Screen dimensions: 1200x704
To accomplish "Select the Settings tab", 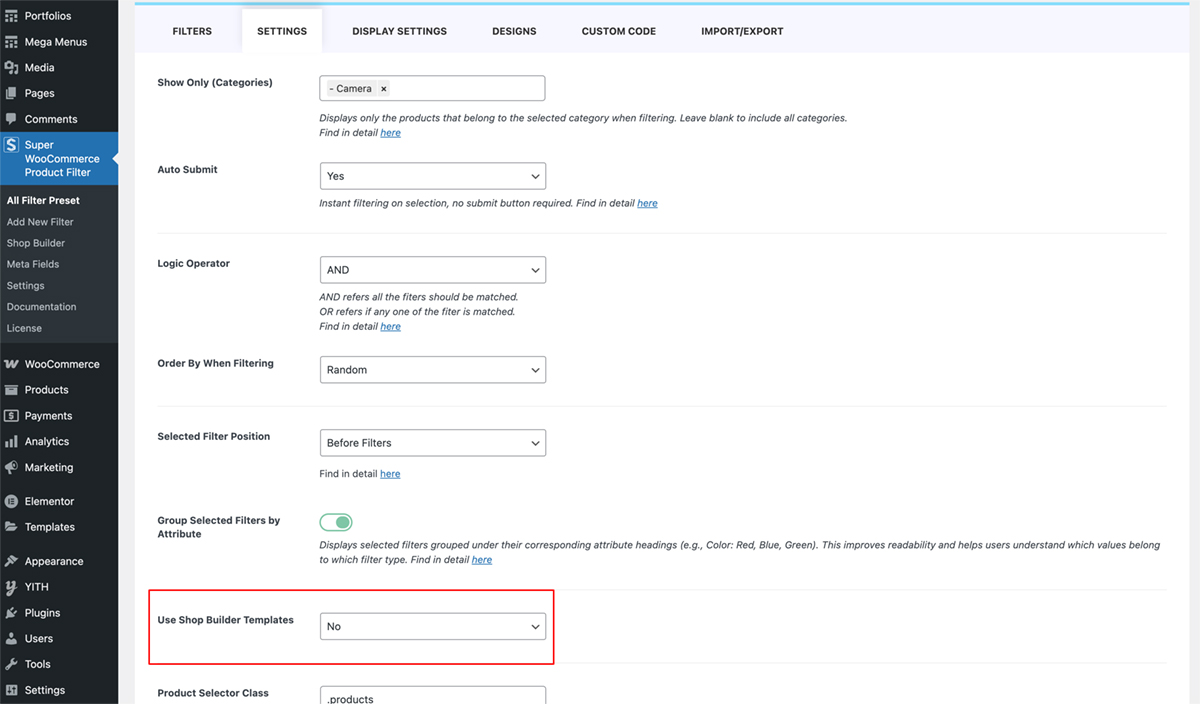I will [x=282, y=31].
